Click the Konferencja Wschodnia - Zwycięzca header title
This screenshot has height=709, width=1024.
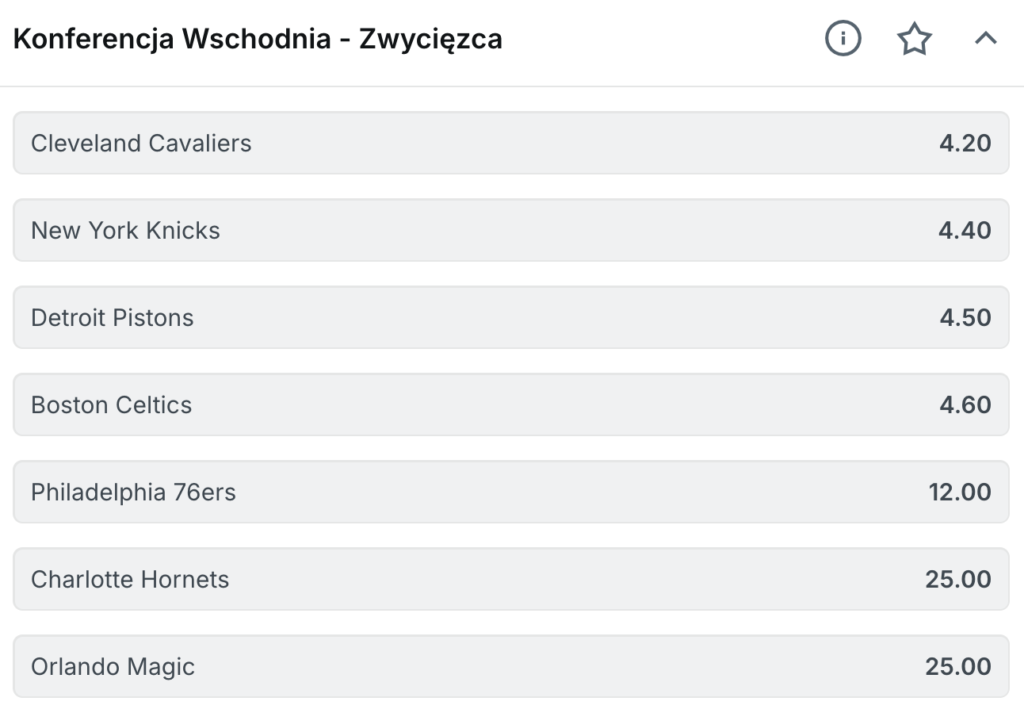(257, 39)
